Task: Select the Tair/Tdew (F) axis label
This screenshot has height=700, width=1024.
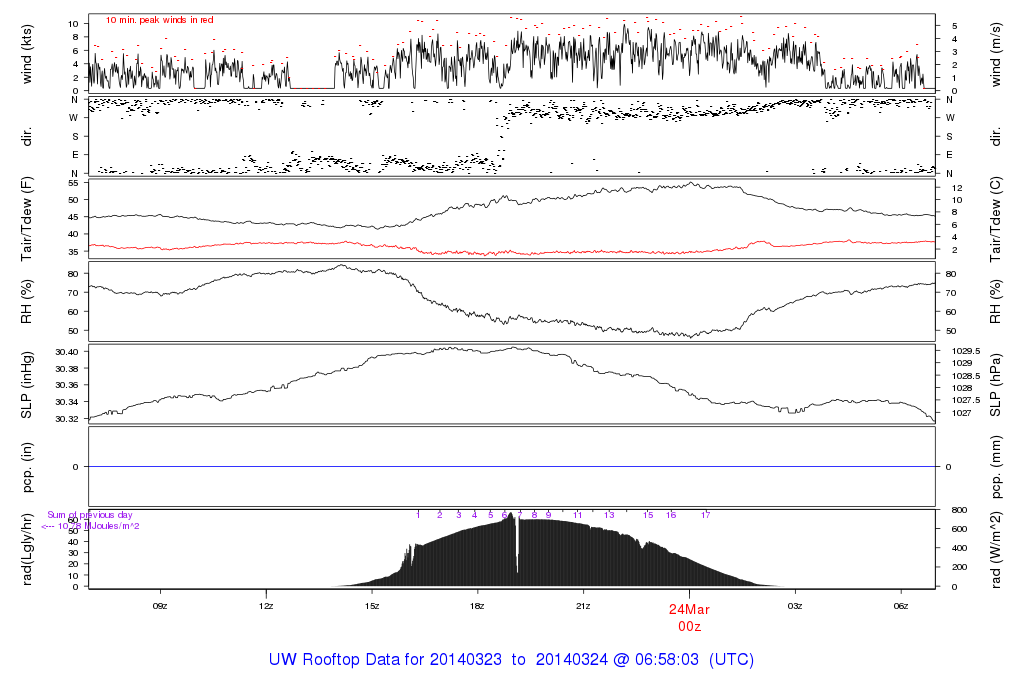Action: pos(27,219)
